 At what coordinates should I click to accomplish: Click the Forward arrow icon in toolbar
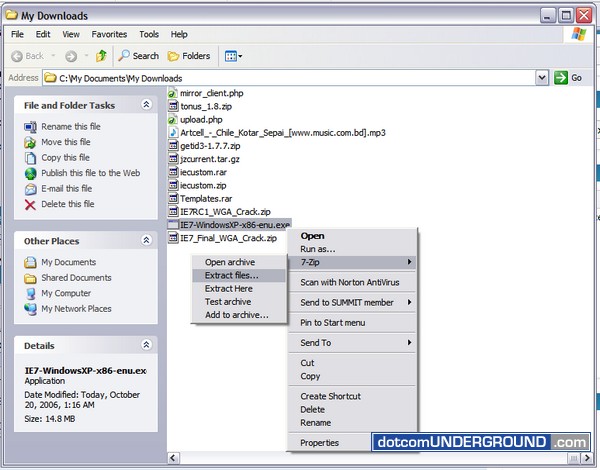pos(71,56)
